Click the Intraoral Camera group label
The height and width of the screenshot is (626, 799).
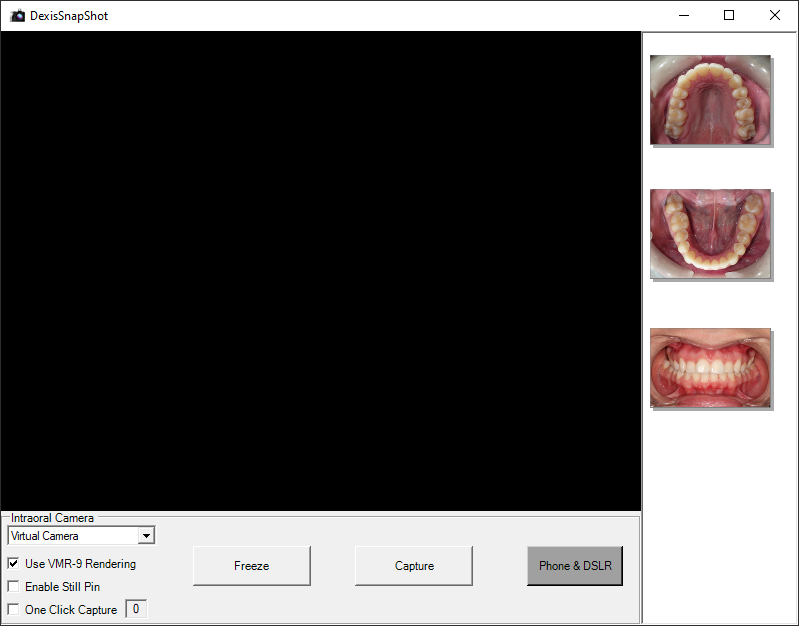(x=52, y=518)
